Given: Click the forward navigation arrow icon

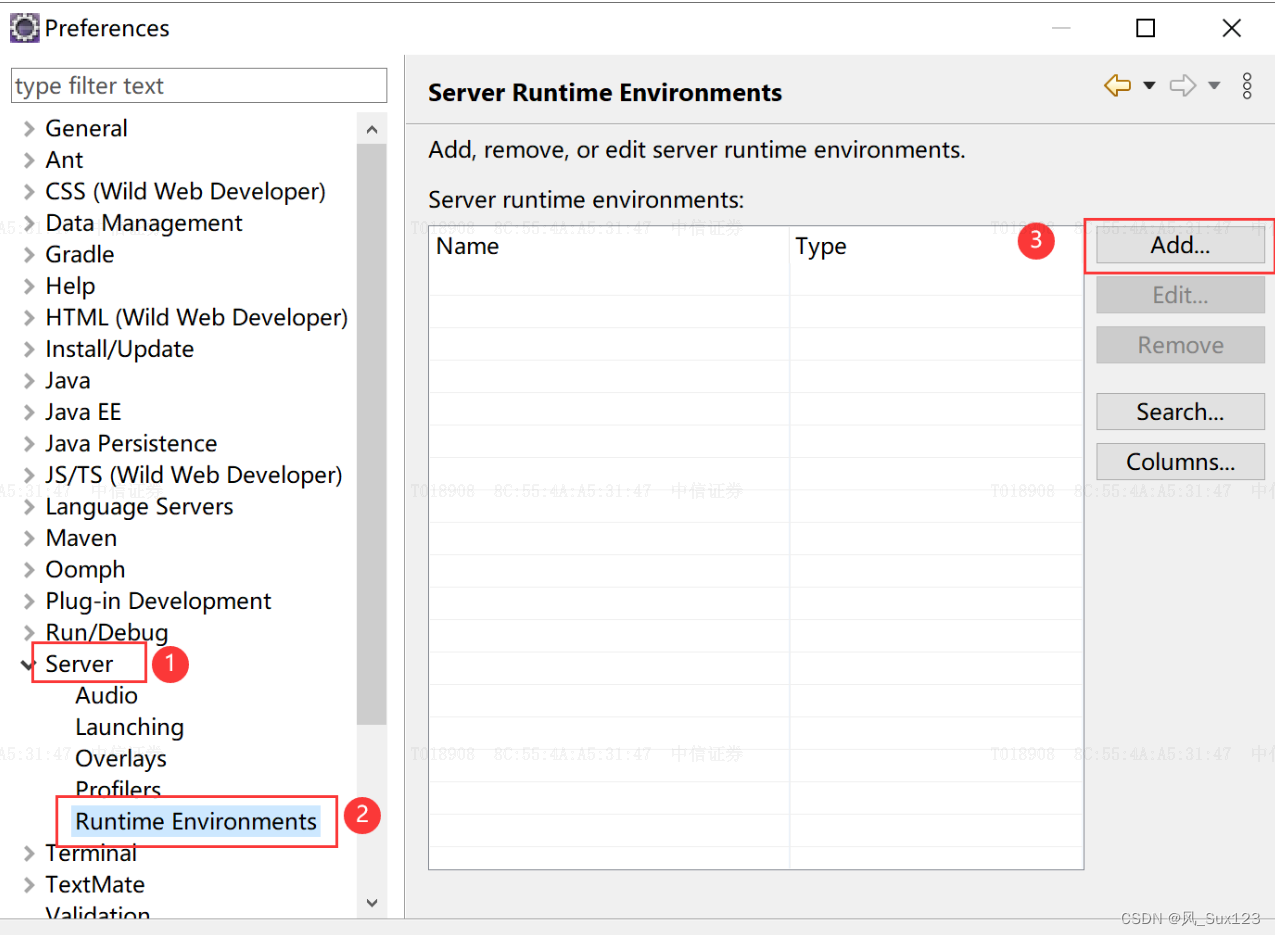Looking at the screenshot, I should coord(1183,86).
